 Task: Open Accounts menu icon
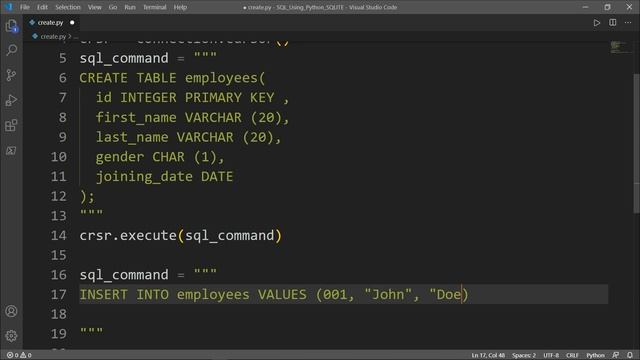[11, 311]
